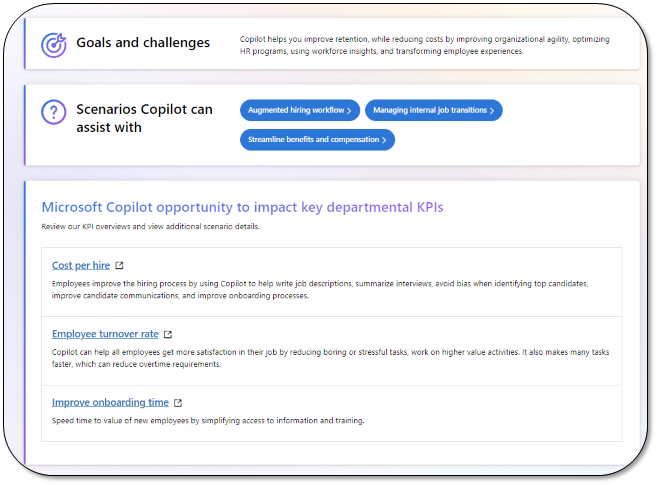Click the question mark scenarios icon

54,112
